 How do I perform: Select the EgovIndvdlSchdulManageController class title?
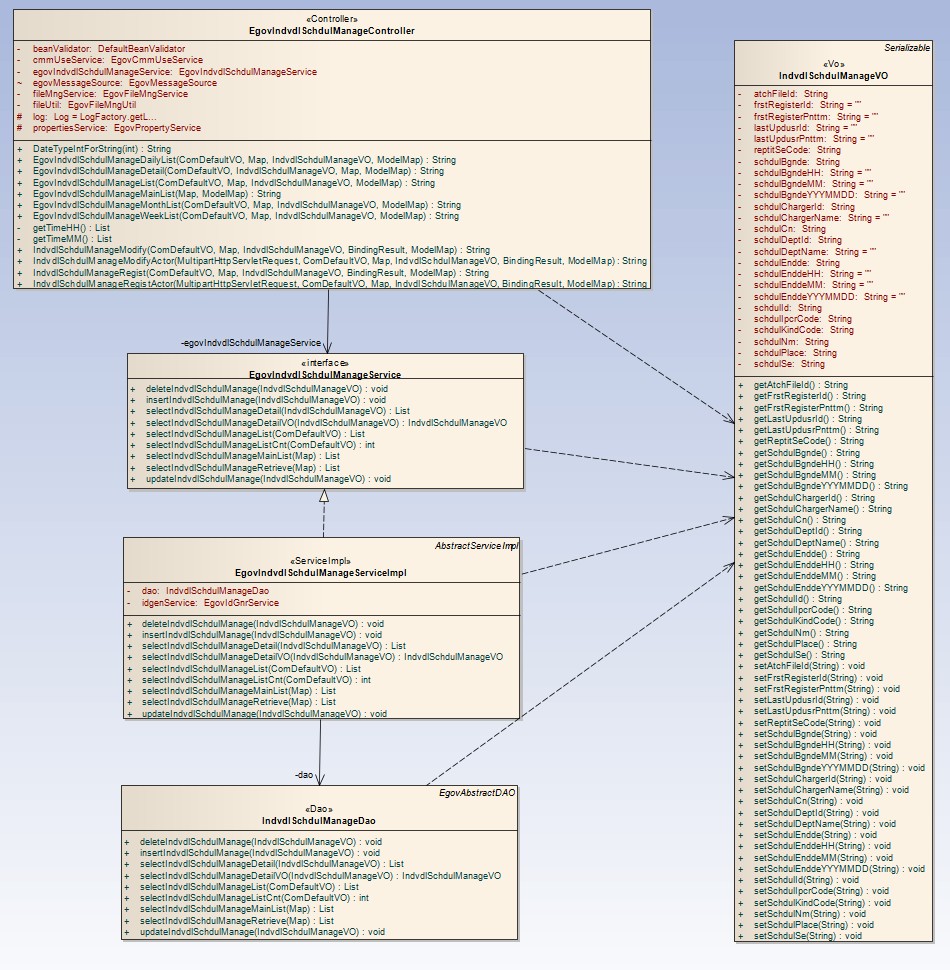coord(331,31)
